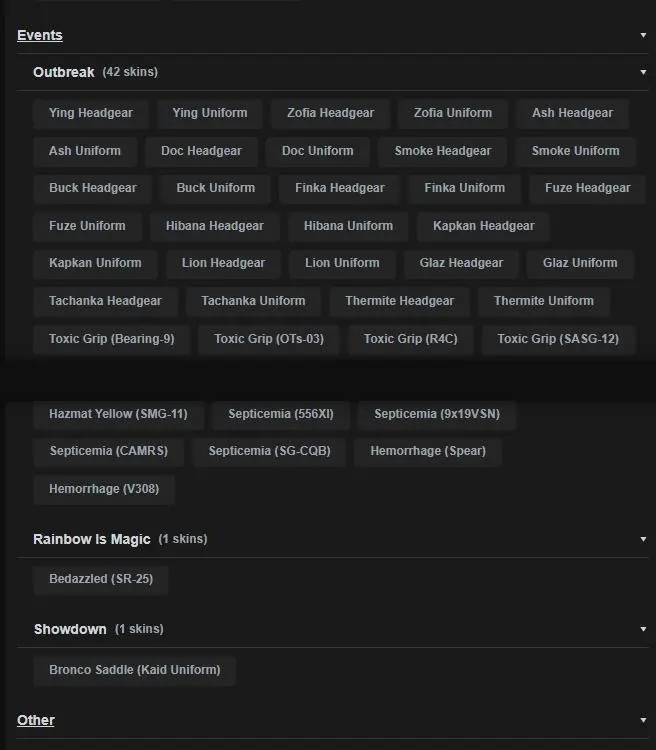Pick Septicemia (SG-CQB) weapon skin
The image size is (656, 750).
pyautogui.click(x=270, y=451)
